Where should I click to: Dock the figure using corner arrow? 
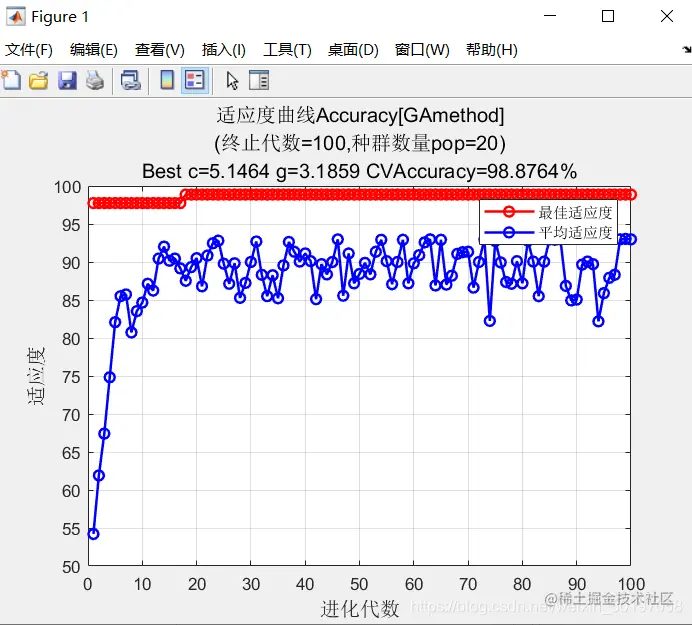tap(686, 49)
